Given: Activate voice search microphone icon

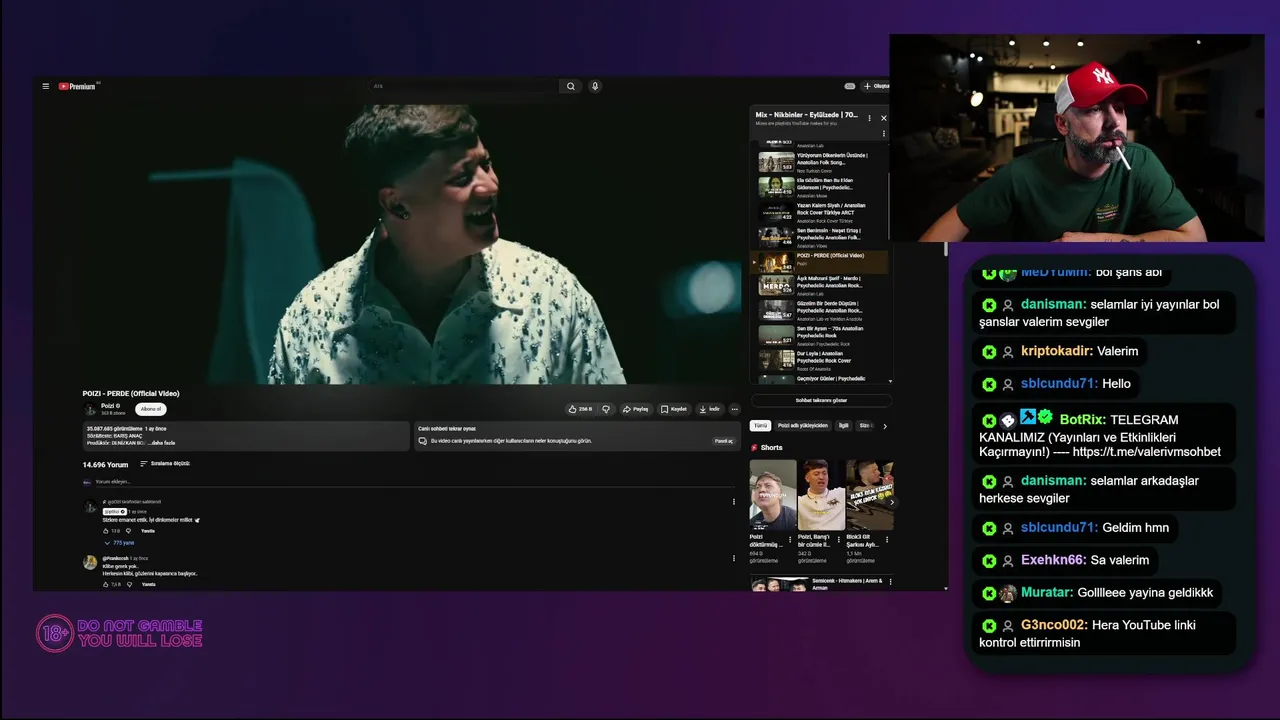Looking at the screenshot, I should 595,86.
